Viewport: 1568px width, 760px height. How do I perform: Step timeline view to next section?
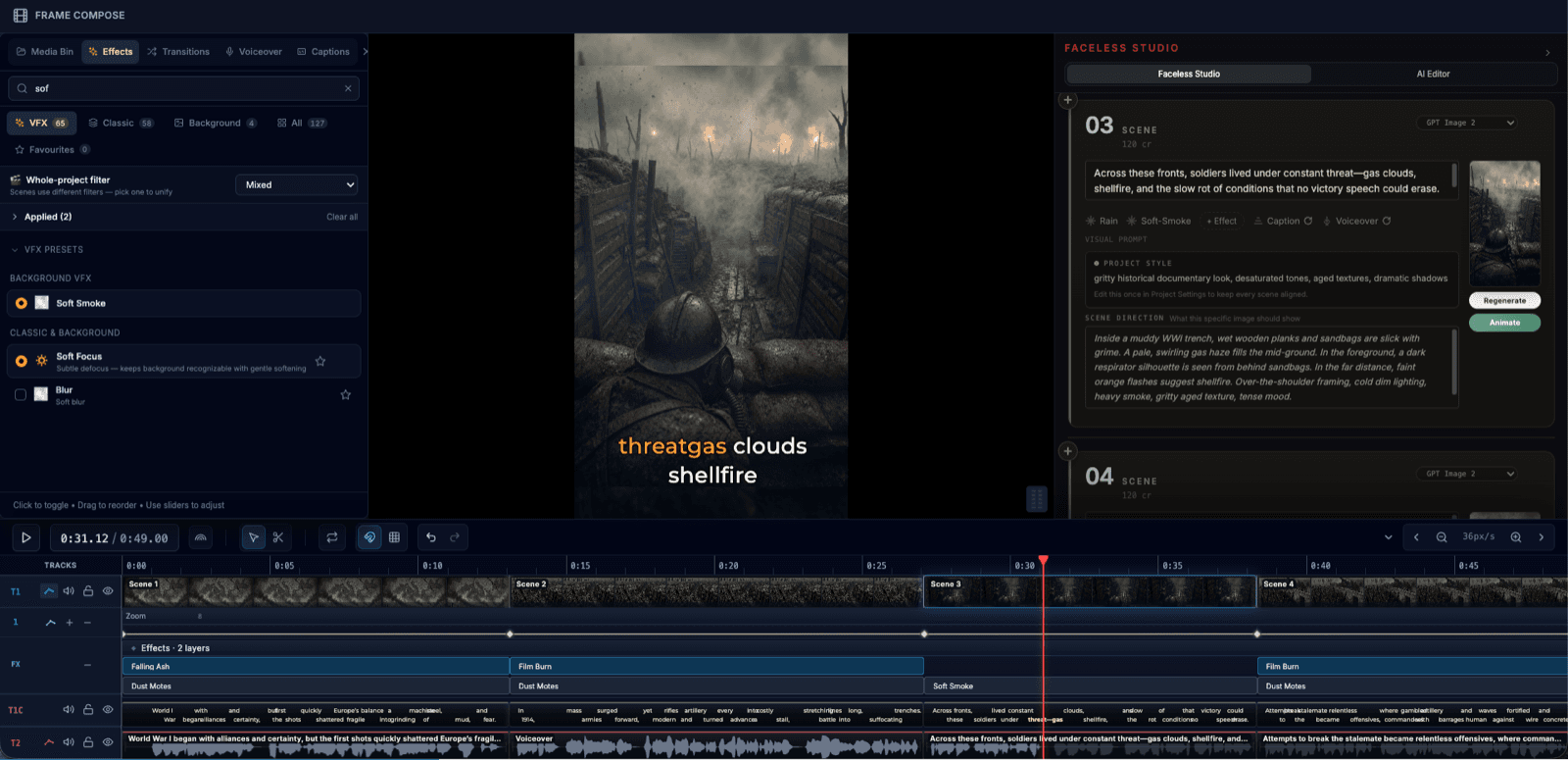pyautogui.click(x=1542, y=537)
